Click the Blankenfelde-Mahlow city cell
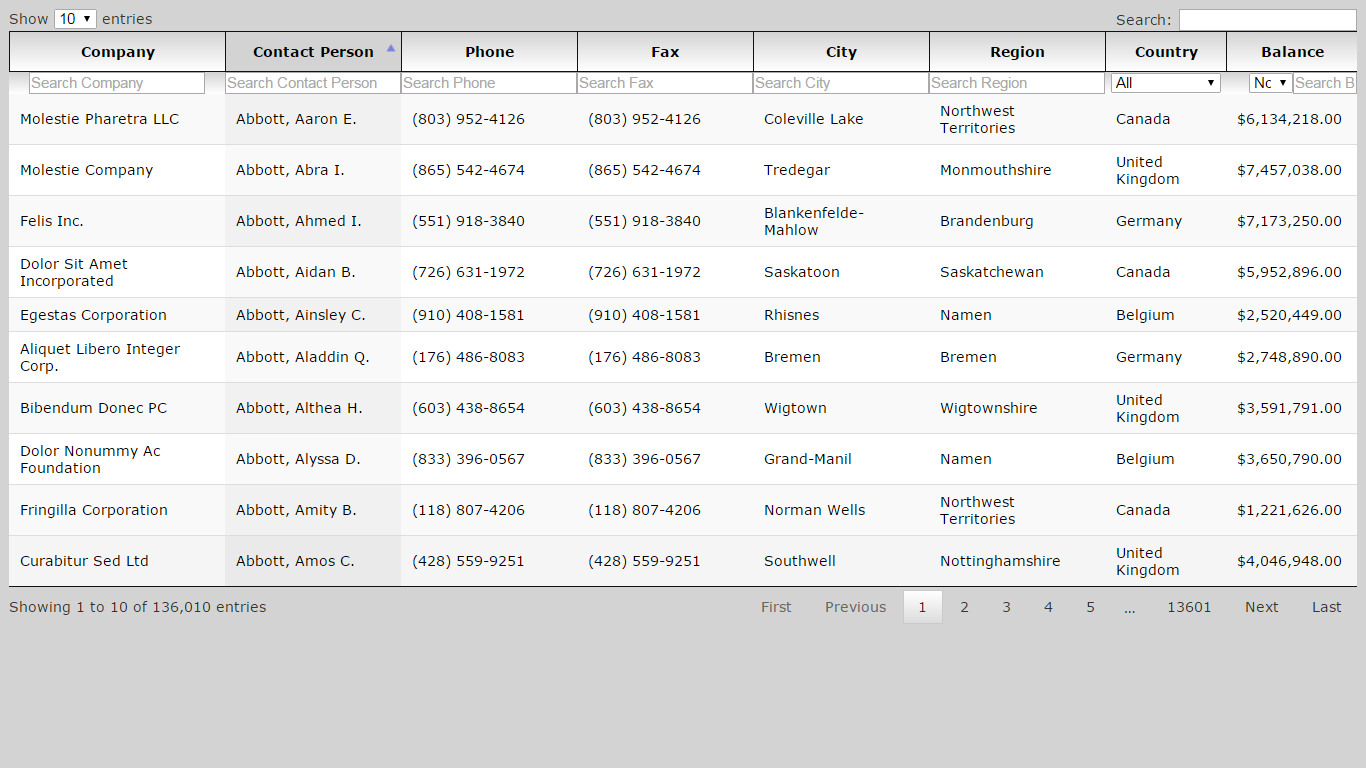Image resolution: width=1366 pixels, height=768 pixels. 841,221
